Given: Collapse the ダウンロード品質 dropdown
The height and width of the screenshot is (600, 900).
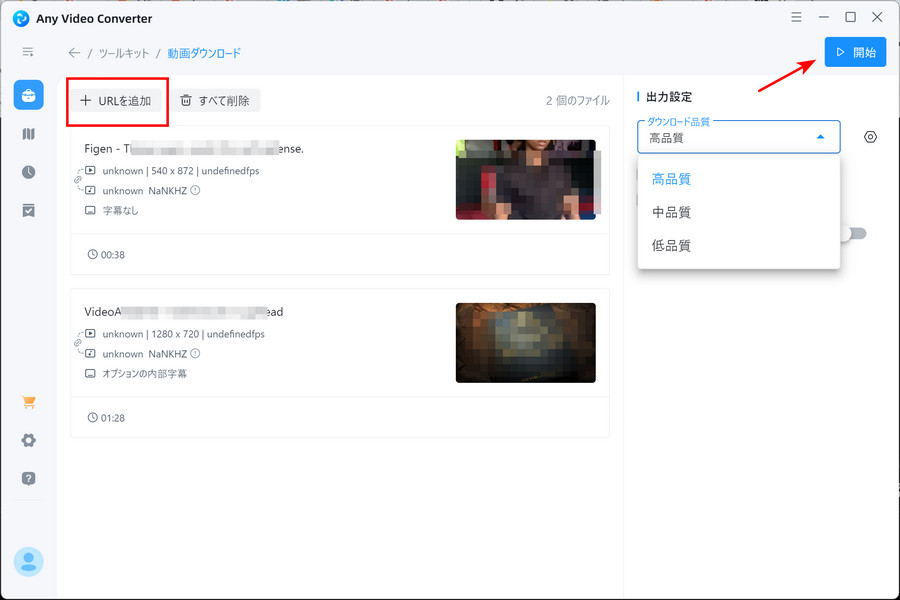Looking at the screenshot, I should pos(820,137).
